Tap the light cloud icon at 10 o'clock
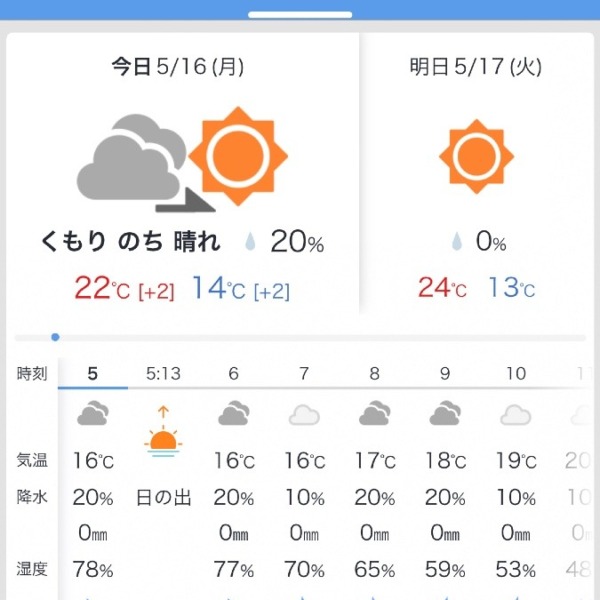This screenshot has width=600, height=600. (x=515, y=415)
